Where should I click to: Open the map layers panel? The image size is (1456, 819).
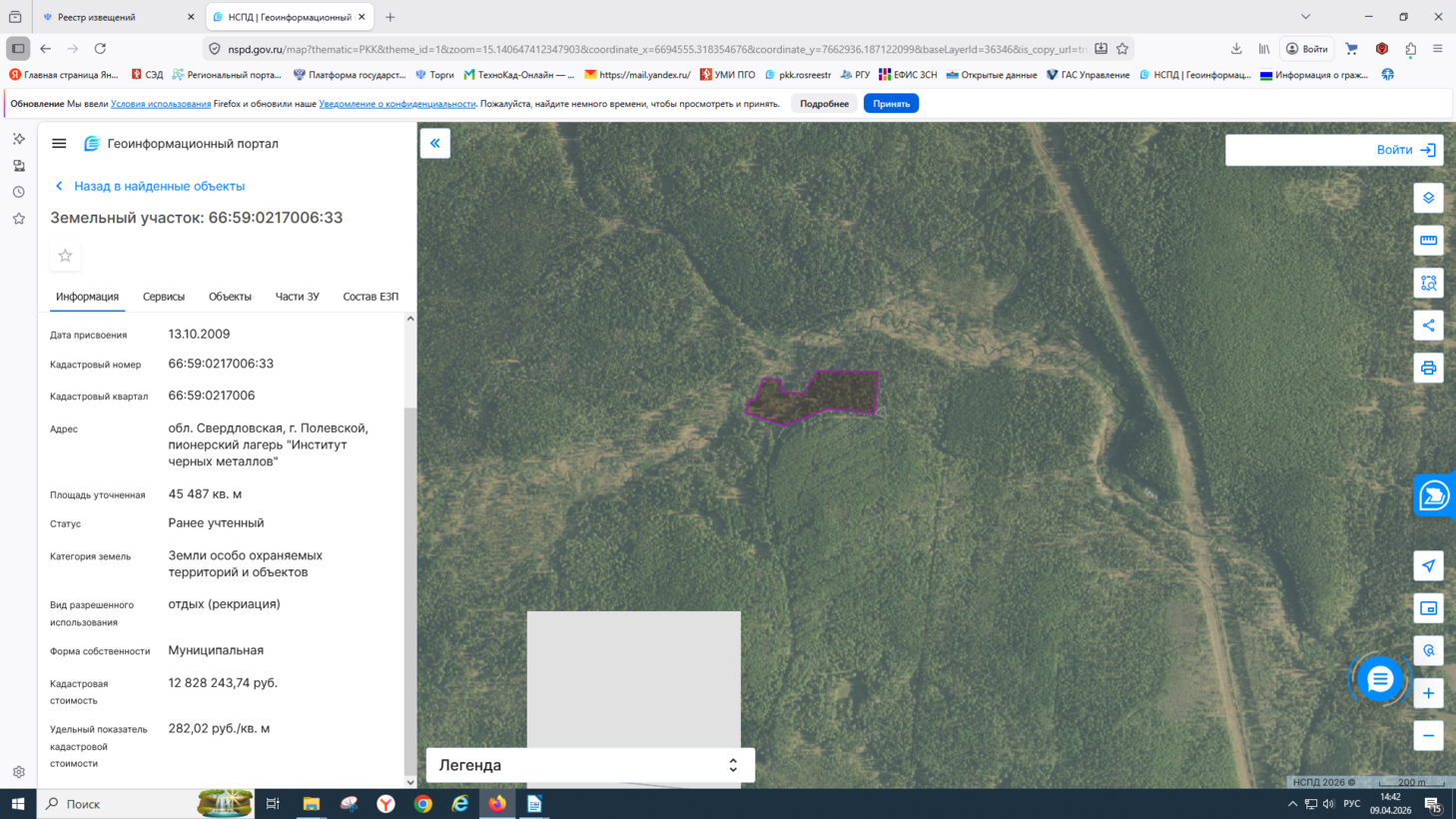tap(1428, 198)
